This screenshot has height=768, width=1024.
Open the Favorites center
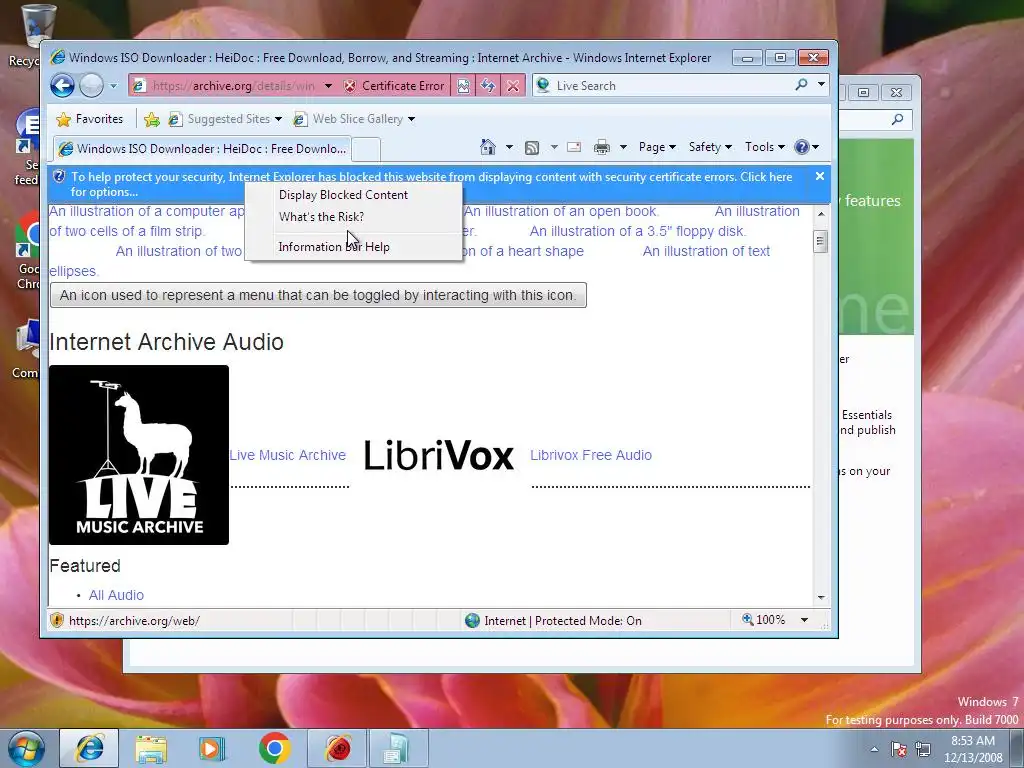pyautogui.click(x=90, y=119)
